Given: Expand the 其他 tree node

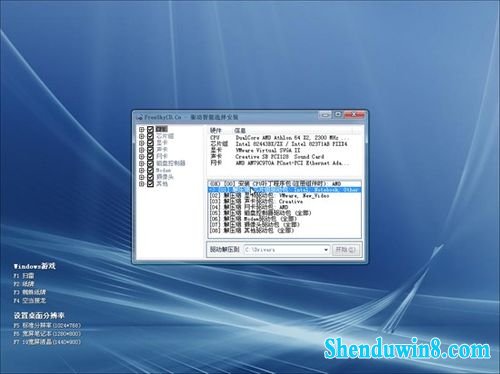Looking at the screenshot, I should click(x=142, y=184).
